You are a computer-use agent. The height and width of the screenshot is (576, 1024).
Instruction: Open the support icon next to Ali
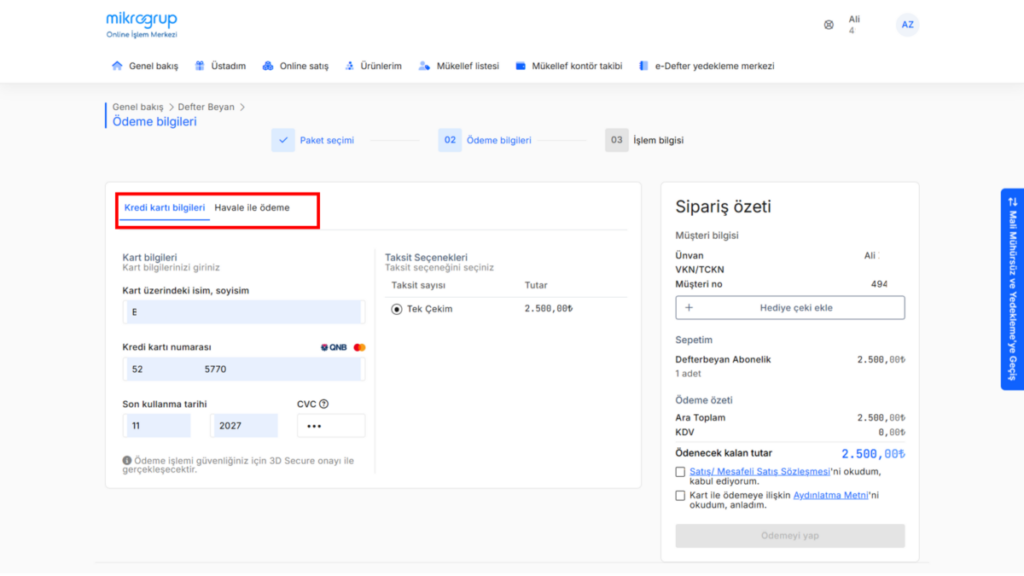tap(828, 25)
